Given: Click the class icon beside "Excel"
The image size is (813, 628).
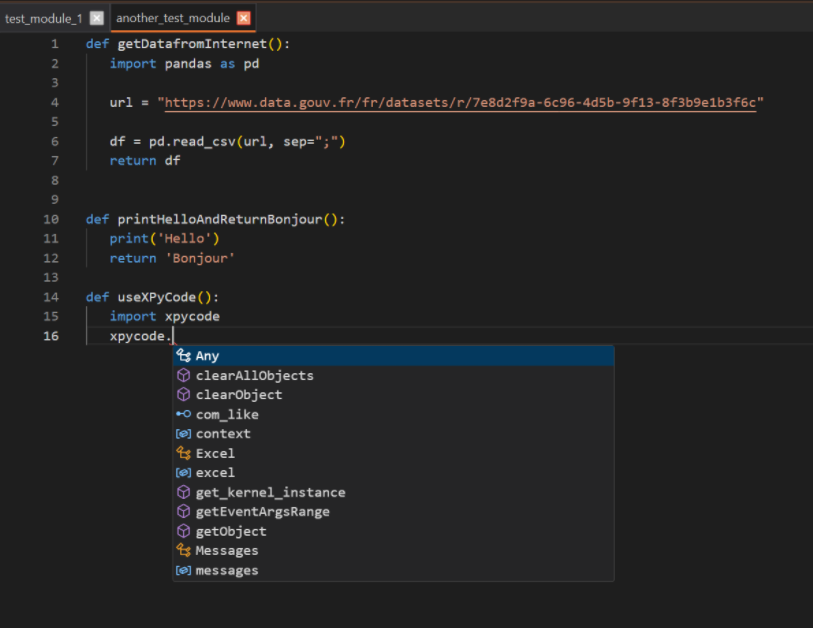Looking at the screenshot, I should (182, 453).
